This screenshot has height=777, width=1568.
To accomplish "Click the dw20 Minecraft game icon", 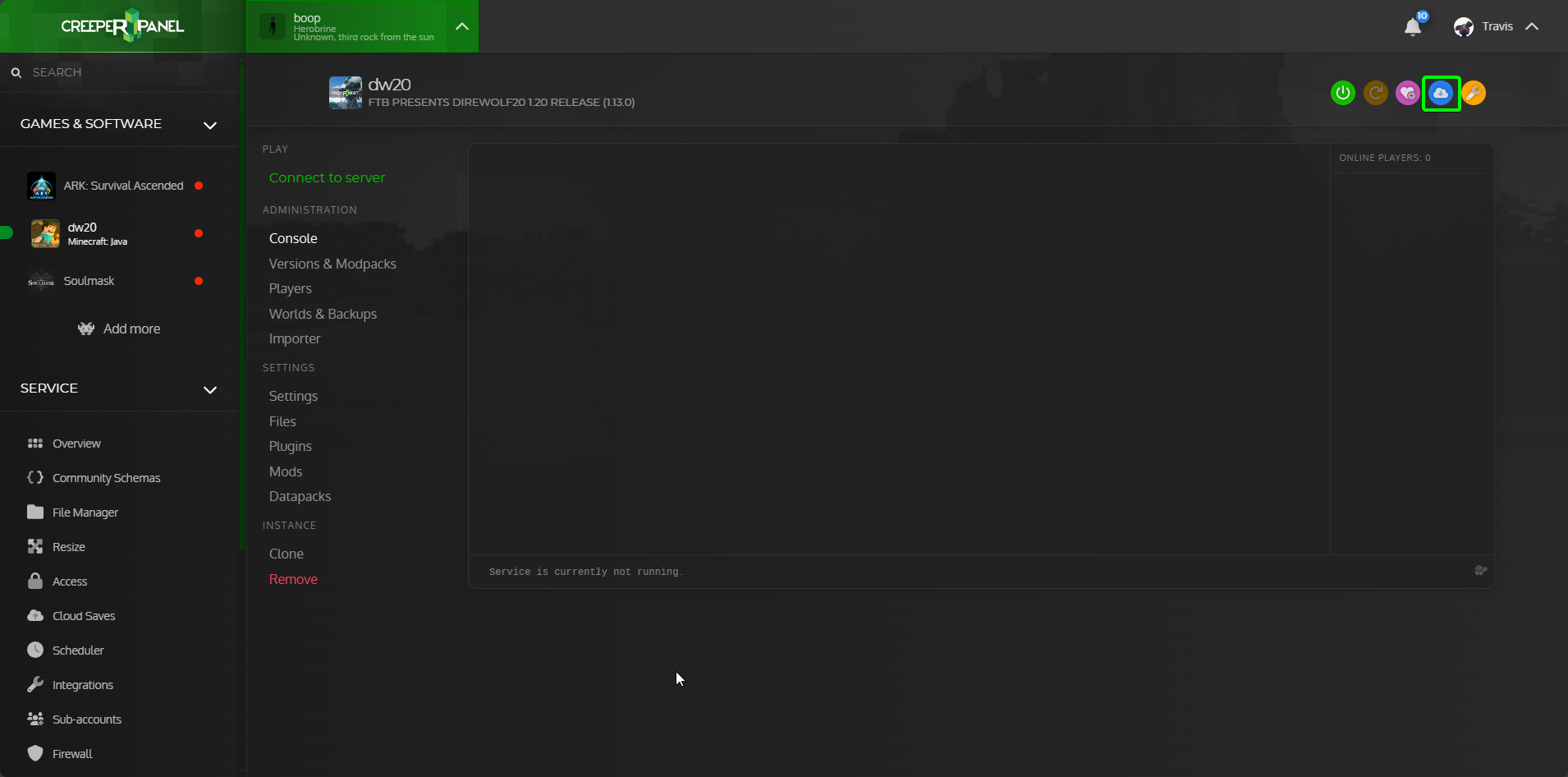I will (45, 233).
